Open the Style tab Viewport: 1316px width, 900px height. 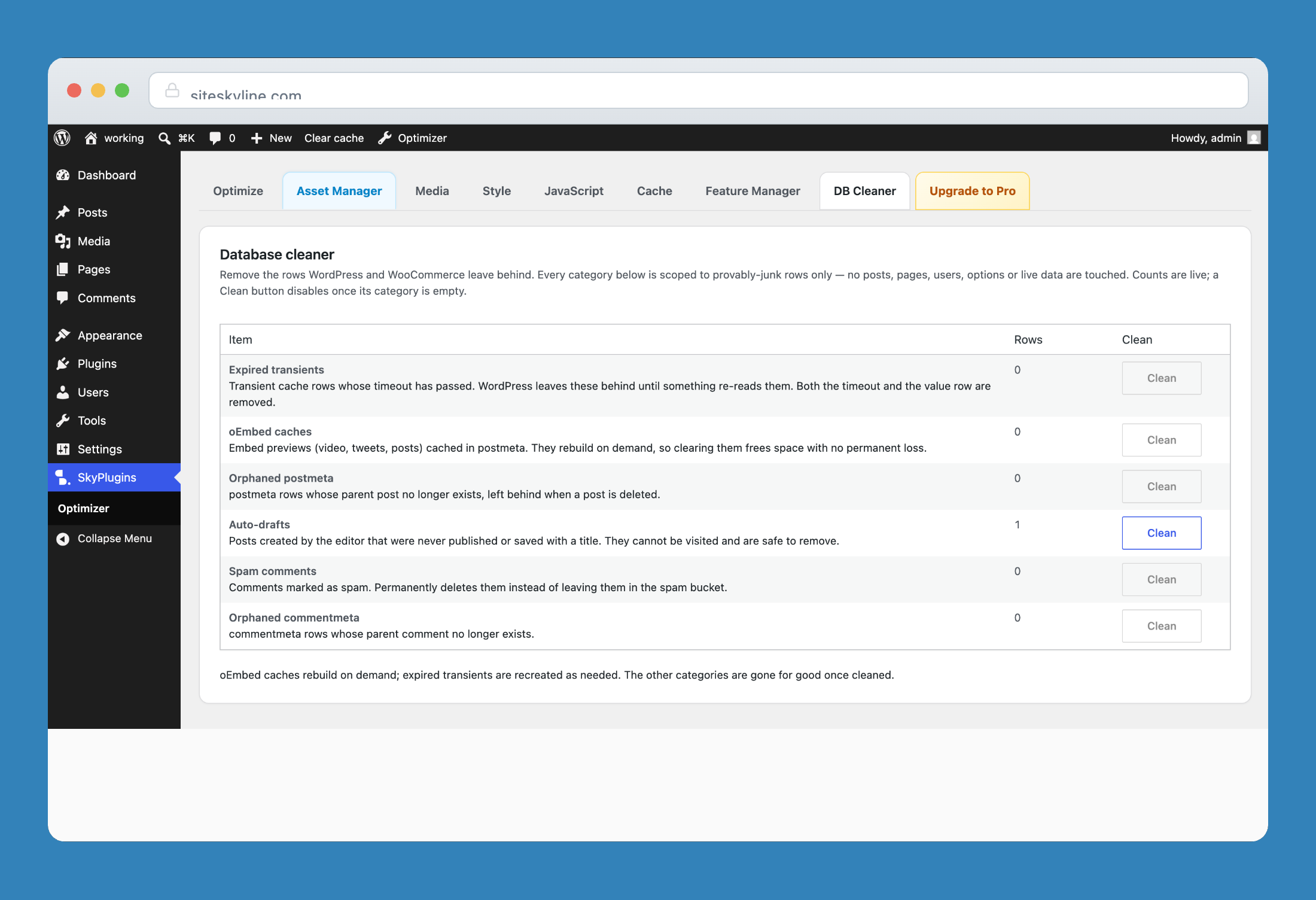coord(496,191)
